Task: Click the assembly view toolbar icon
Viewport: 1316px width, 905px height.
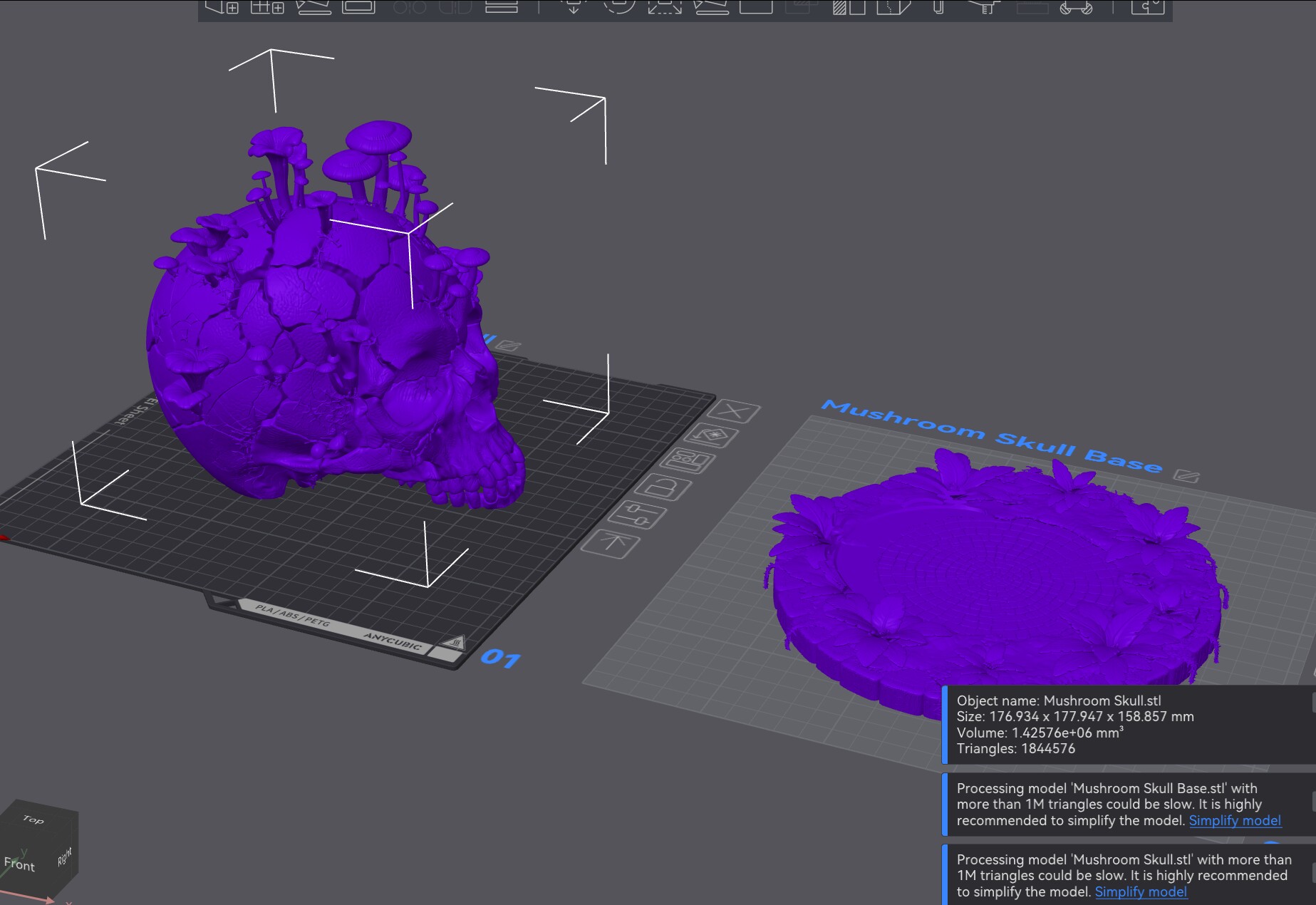Action: (x=1147, y=7)
